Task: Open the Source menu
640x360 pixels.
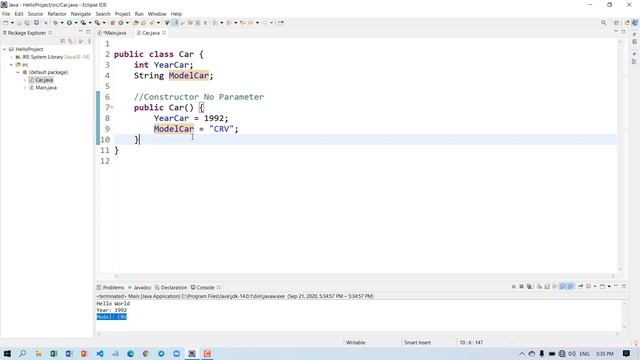Action: 35,14
